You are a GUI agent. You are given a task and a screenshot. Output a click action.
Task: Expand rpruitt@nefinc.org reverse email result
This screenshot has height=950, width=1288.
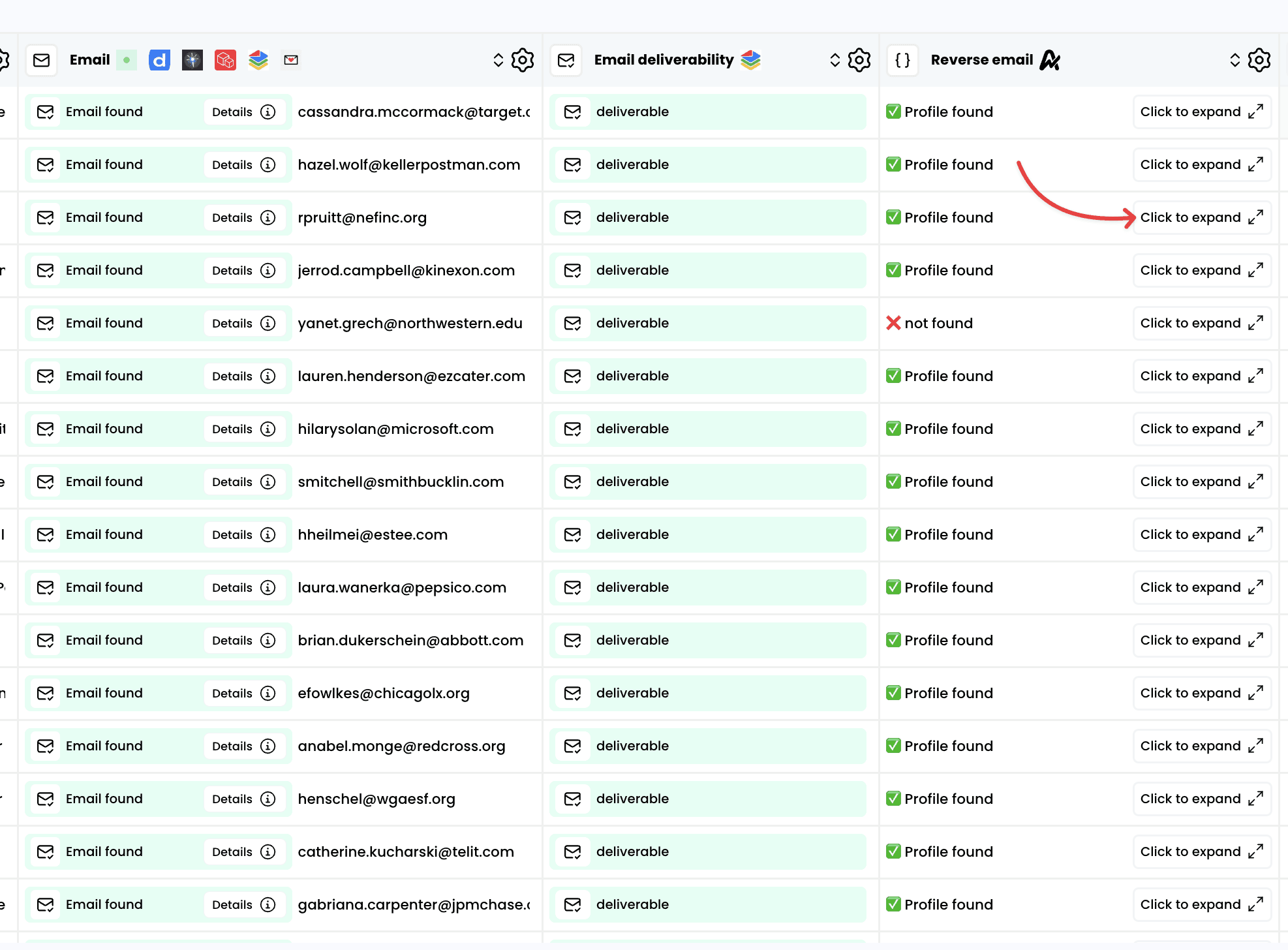point(1201,217)
